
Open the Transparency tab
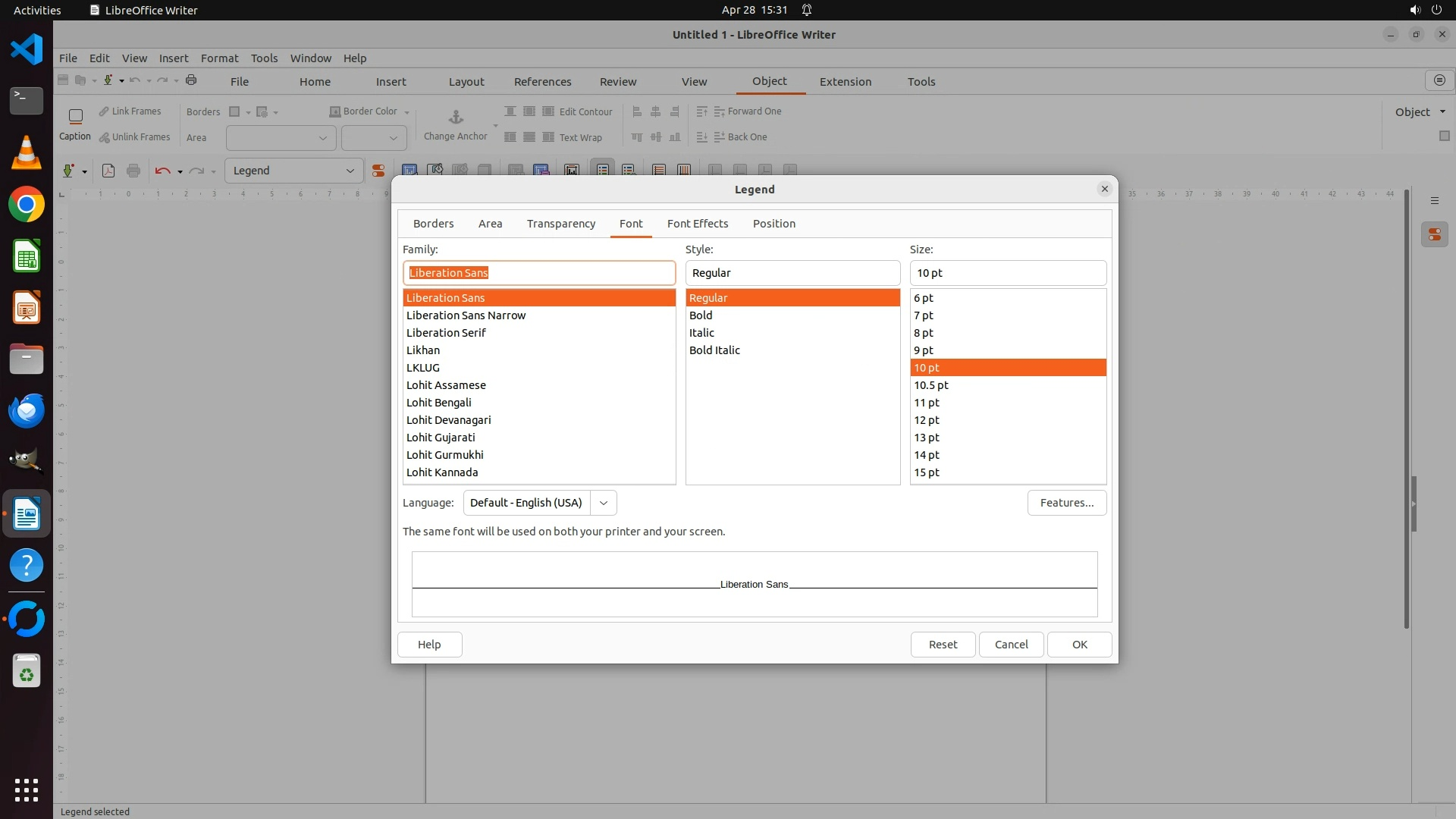[x=560, y=224]
